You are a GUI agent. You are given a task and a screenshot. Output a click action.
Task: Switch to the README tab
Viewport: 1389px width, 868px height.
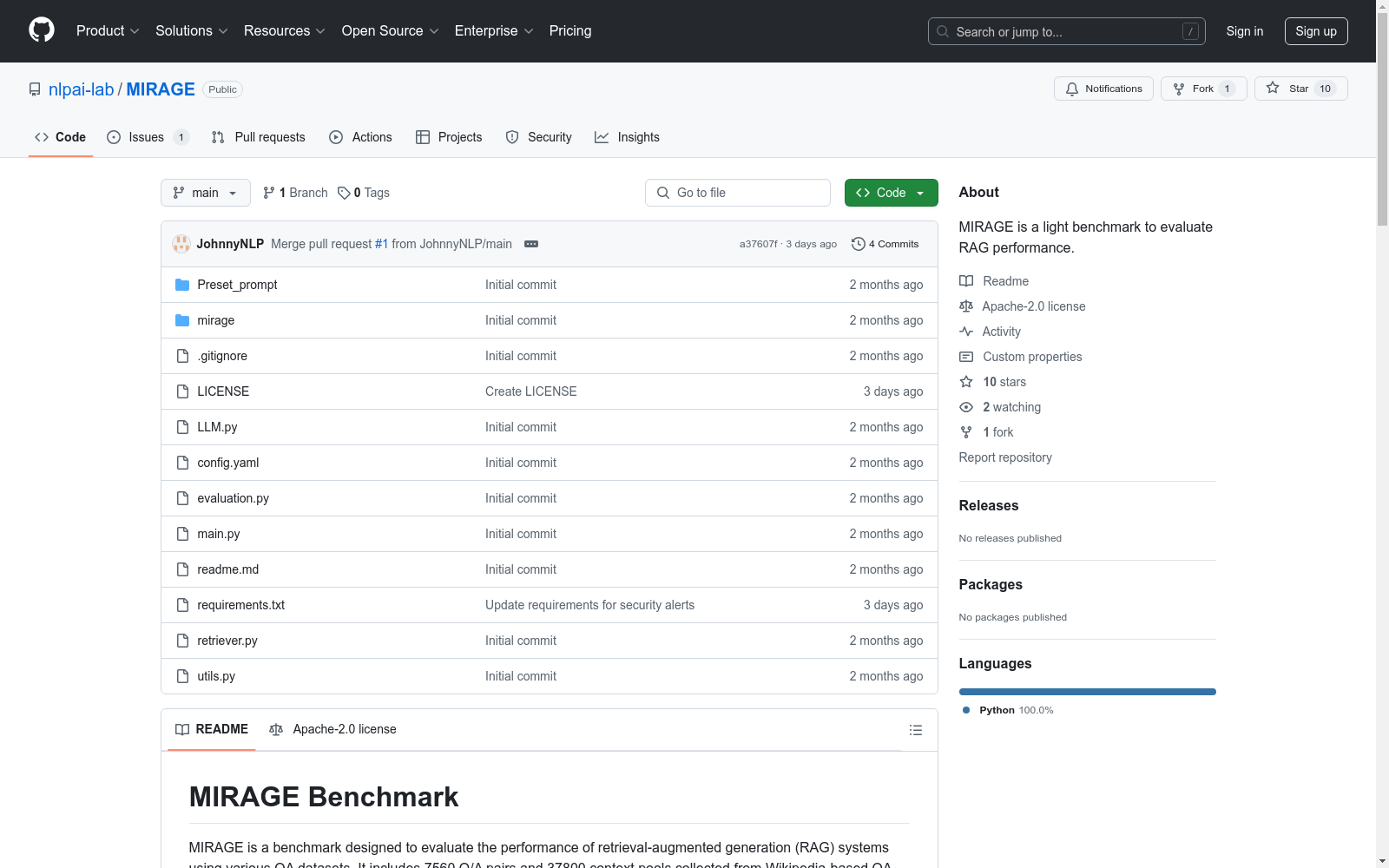pyautogui.click(x=212, y=729)
